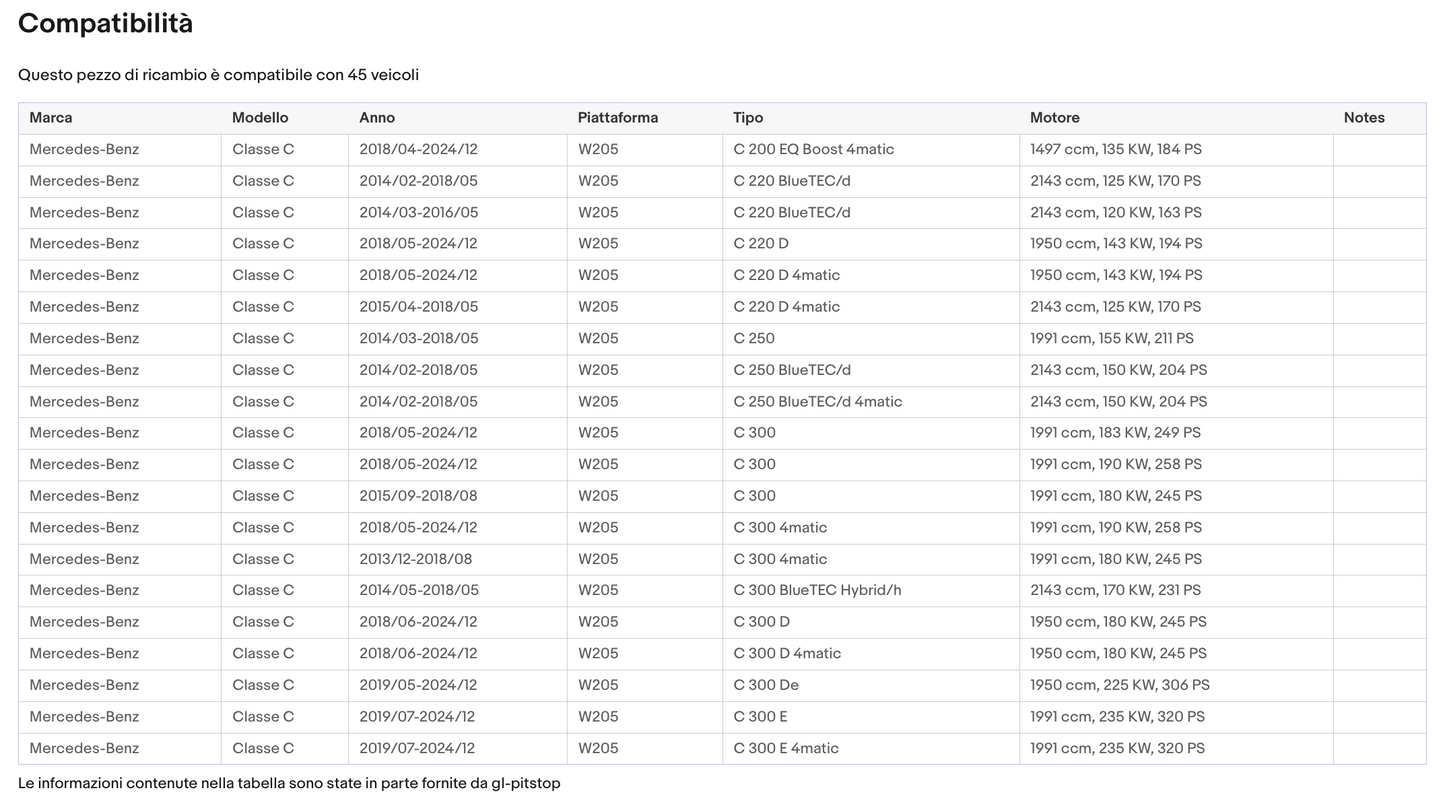Screen dimensions: 1445x805
Task: Click the C 300 BlueTEC Hybrid/h type cell
Action: (817, 591)
